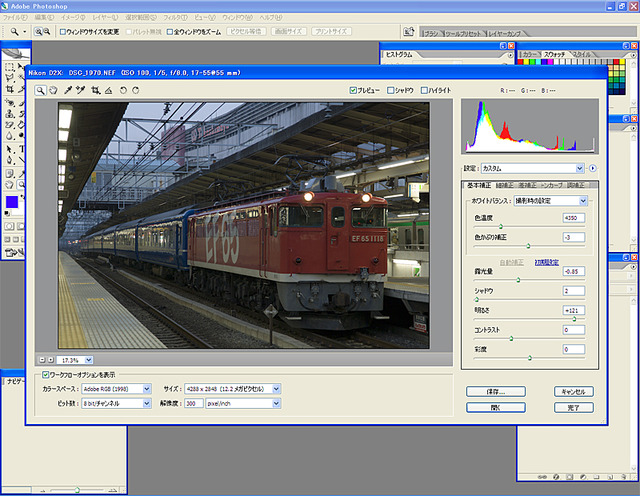
Task: Switch to the 基本補正 tab
Action: point(478,185)
